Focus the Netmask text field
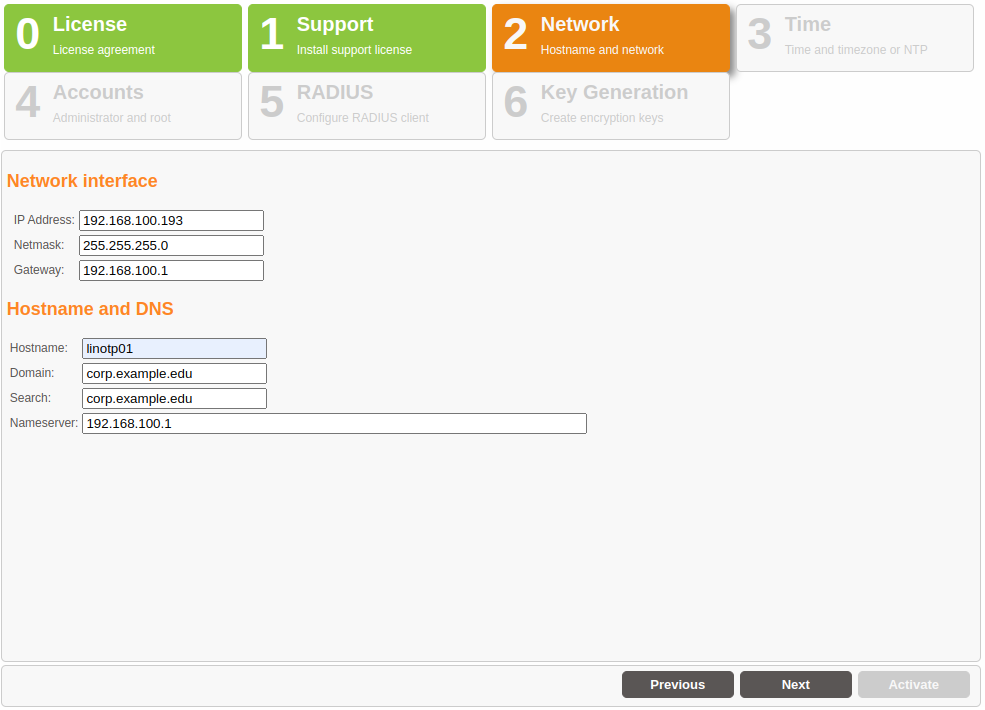Screen dimensions: 985x710 pos(171,245)
